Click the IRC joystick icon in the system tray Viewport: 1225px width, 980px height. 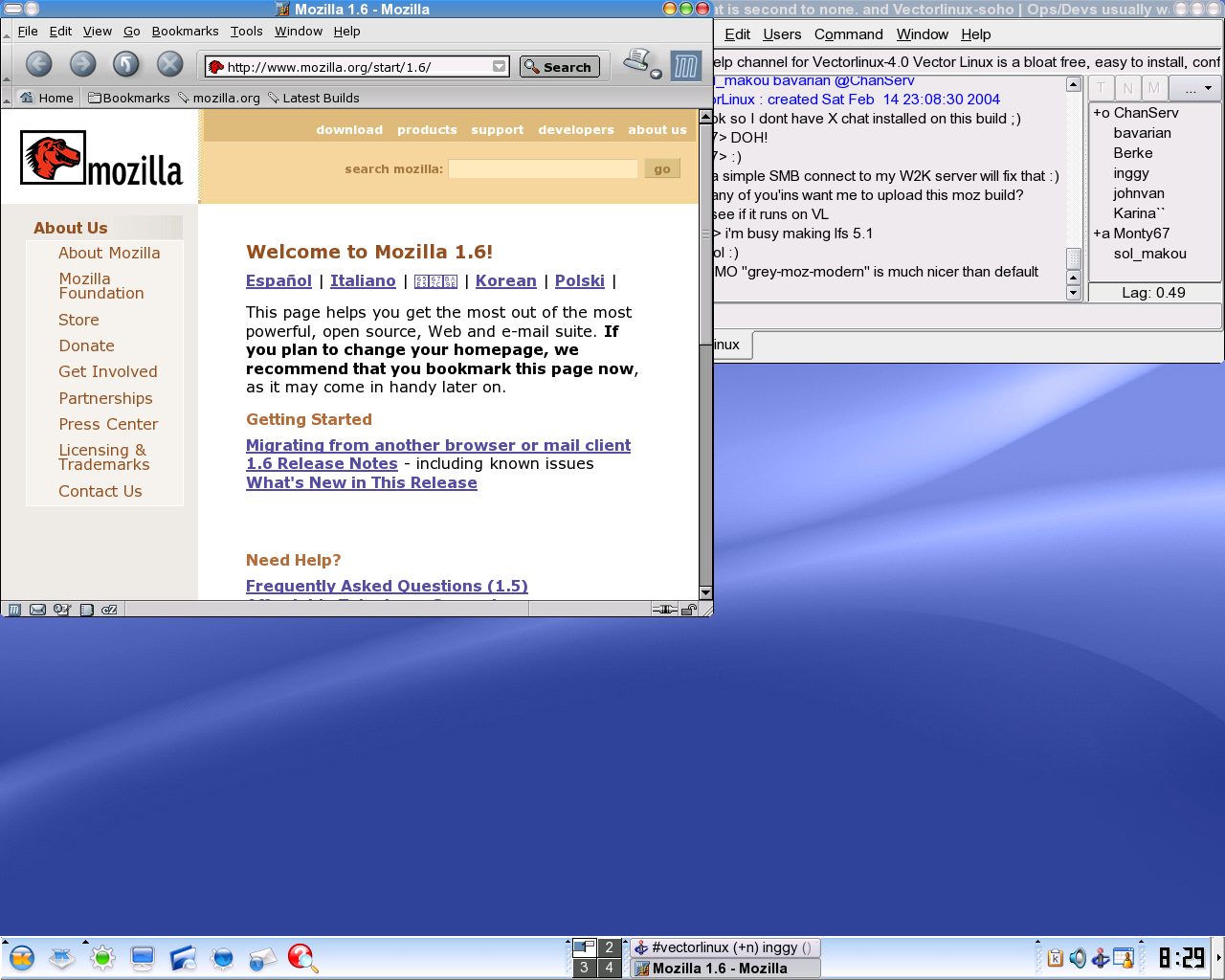[x=1101, y=958]
